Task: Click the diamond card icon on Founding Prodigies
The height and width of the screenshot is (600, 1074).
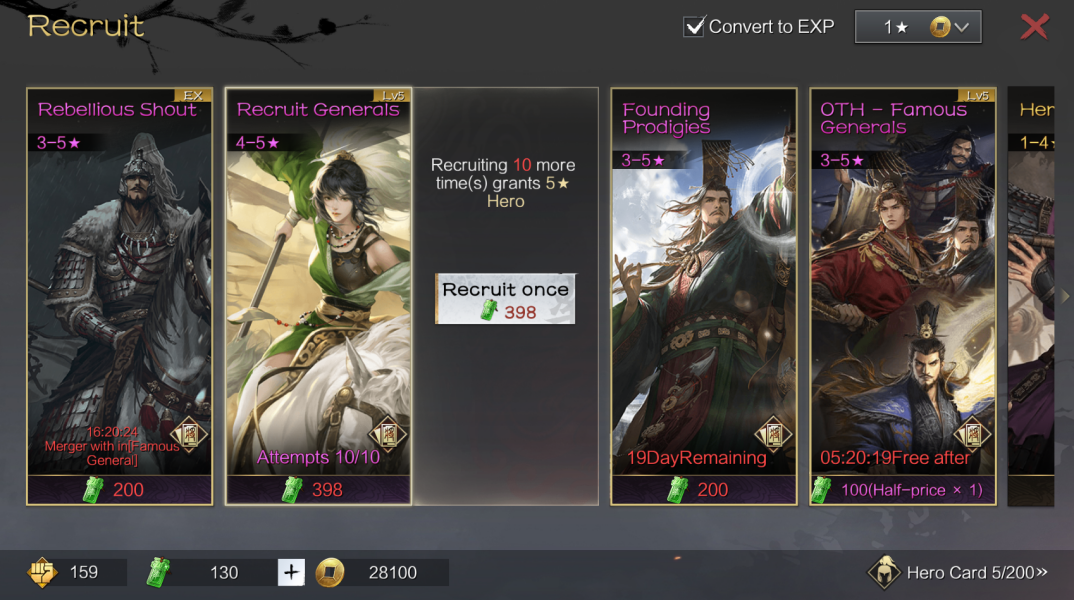Action: tap(773, 434)
